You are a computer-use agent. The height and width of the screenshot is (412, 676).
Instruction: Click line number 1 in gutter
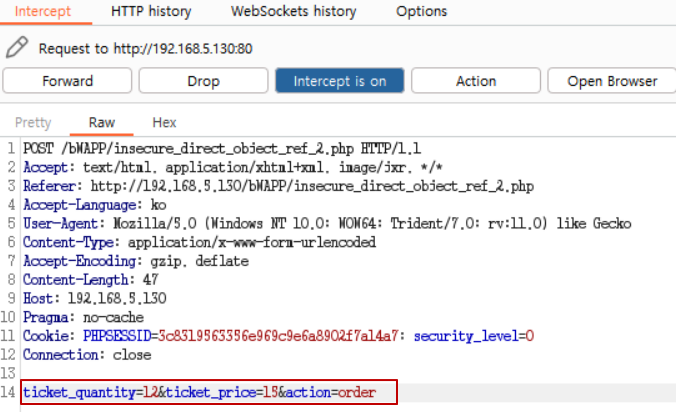(x=11, y=149)
